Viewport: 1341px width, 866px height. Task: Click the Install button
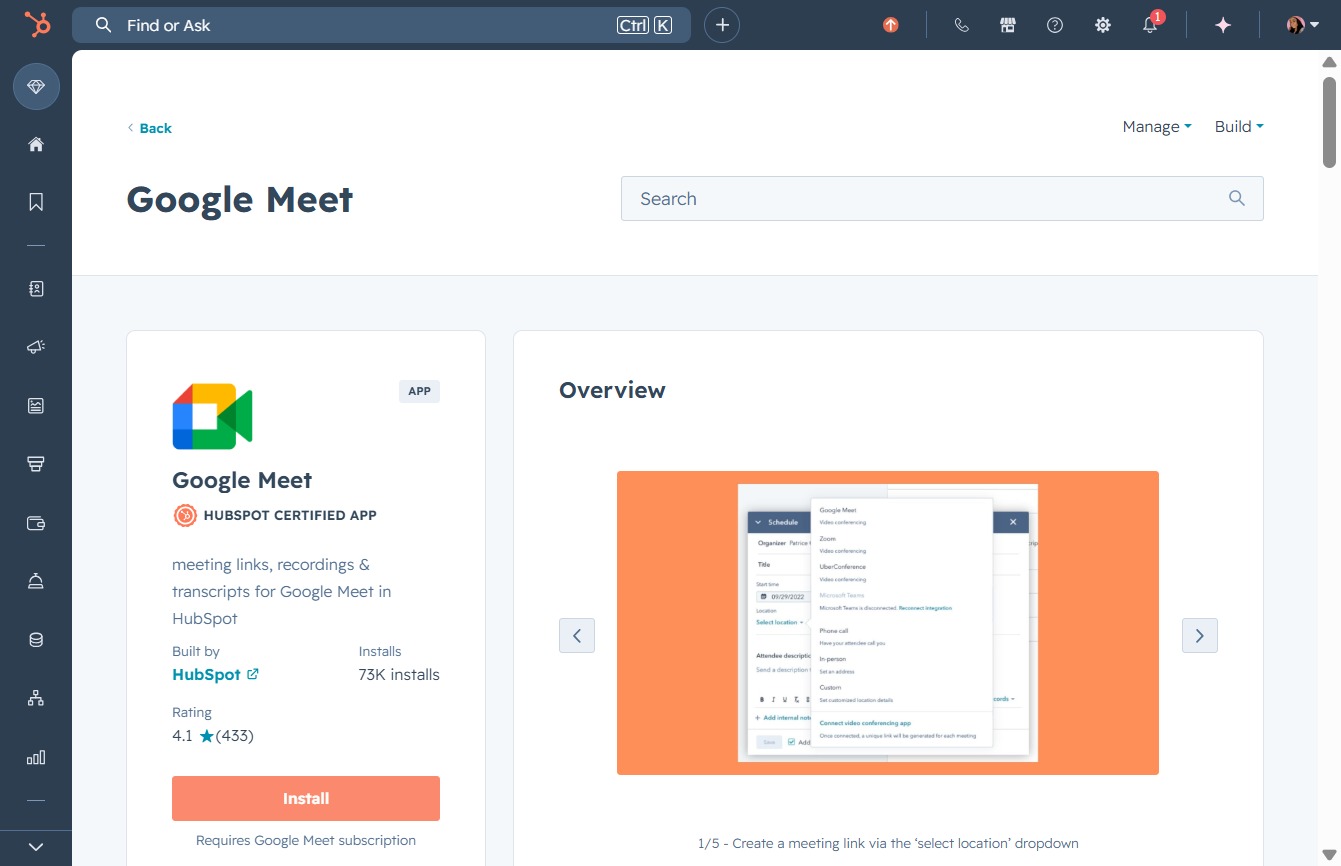(306, 798)
